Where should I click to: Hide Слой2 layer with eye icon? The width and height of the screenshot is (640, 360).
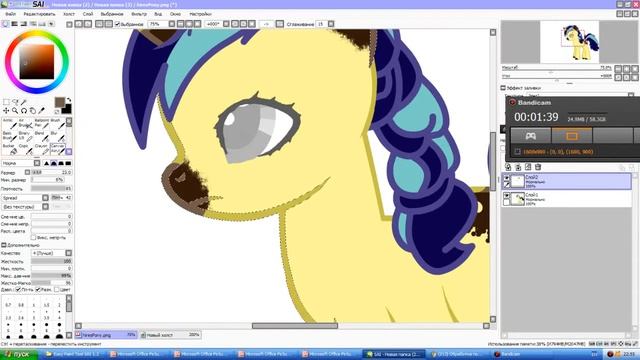click(507, 178)
